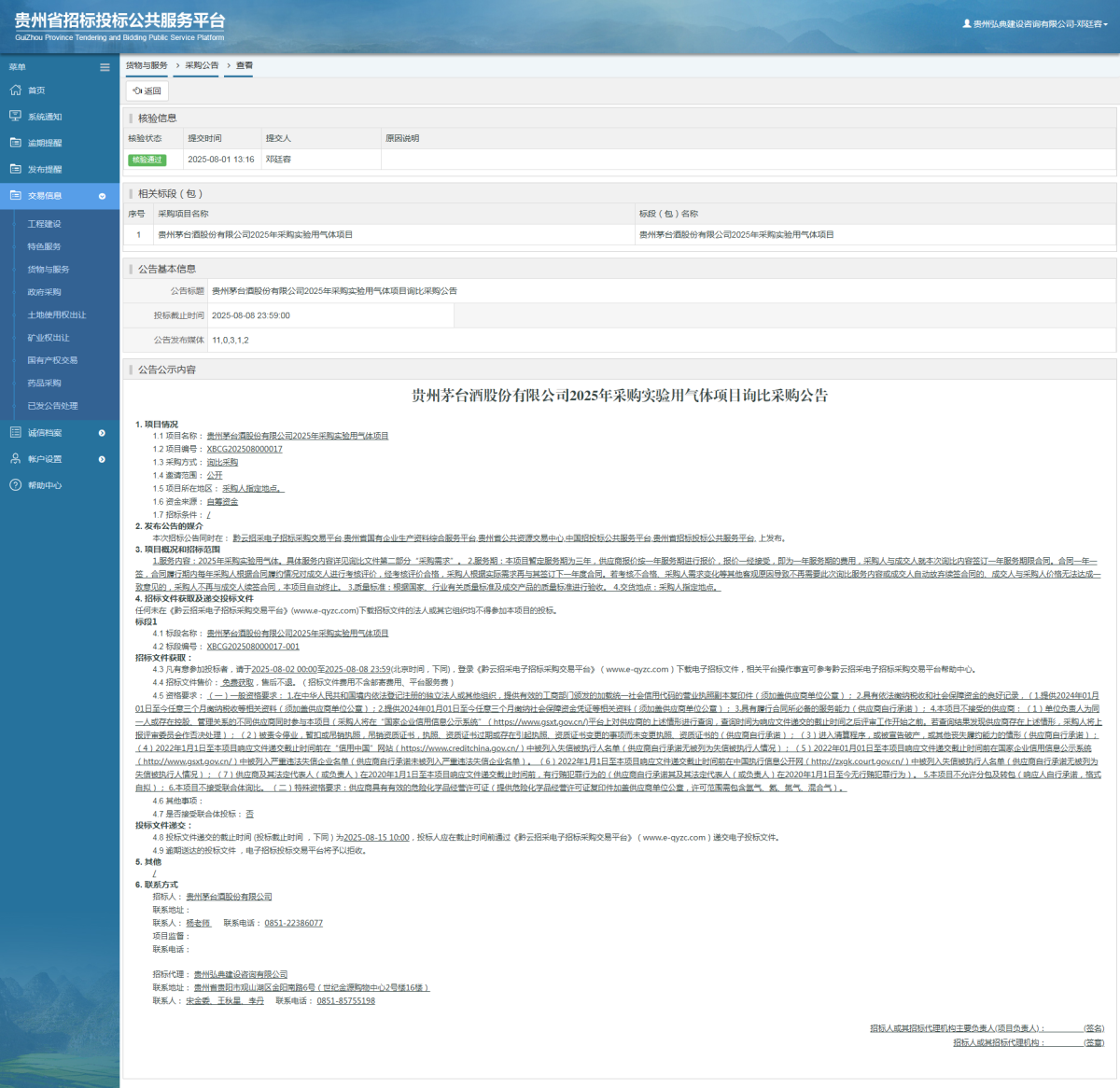Click the 发布提醒 folder icon
Viewport: 1120px width, 1088px height.
click(x=15, y=169)
